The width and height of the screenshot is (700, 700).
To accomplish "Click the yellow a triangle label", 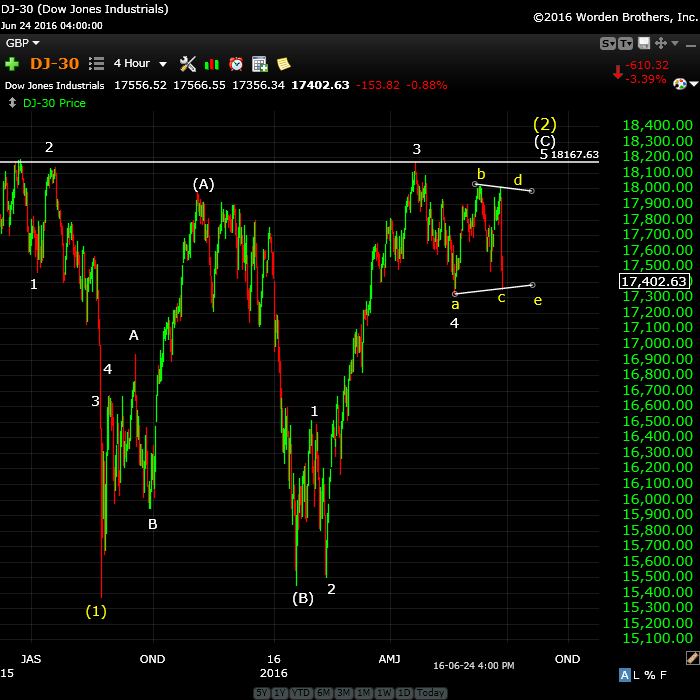I will [x=455, y=305].
